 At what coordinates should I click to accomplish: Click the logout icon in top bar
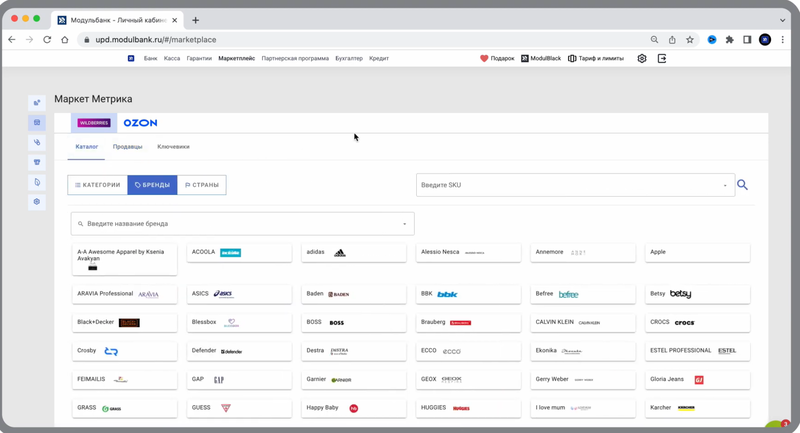(661, 59)
